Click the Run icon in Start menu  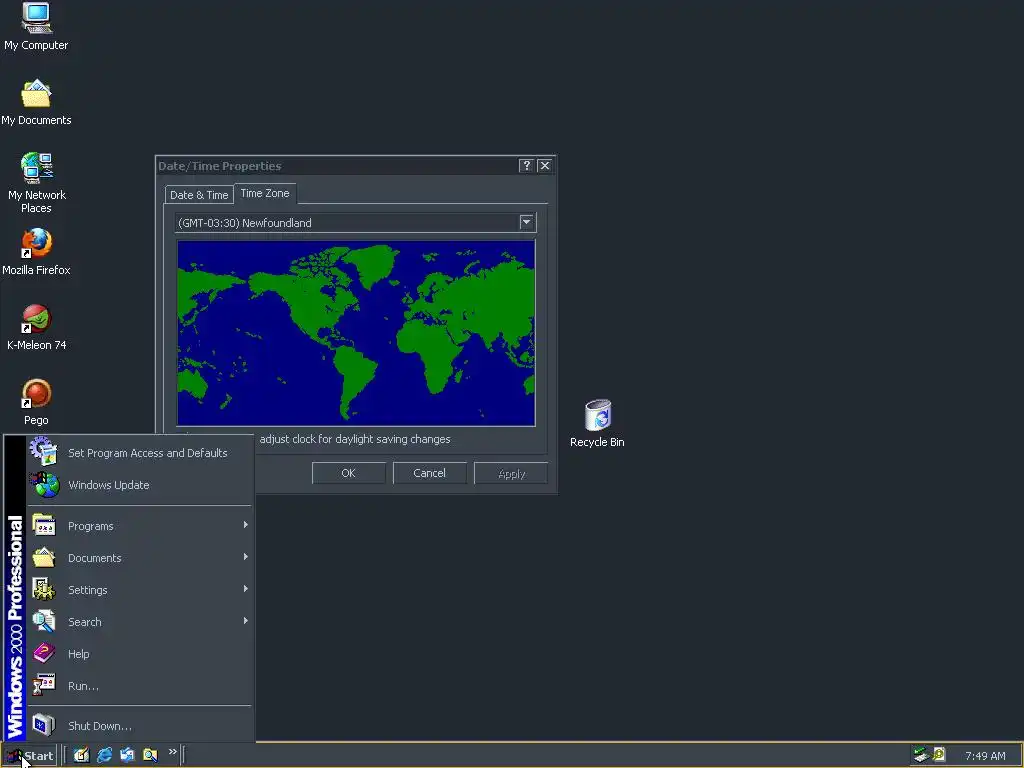point(44,685)
